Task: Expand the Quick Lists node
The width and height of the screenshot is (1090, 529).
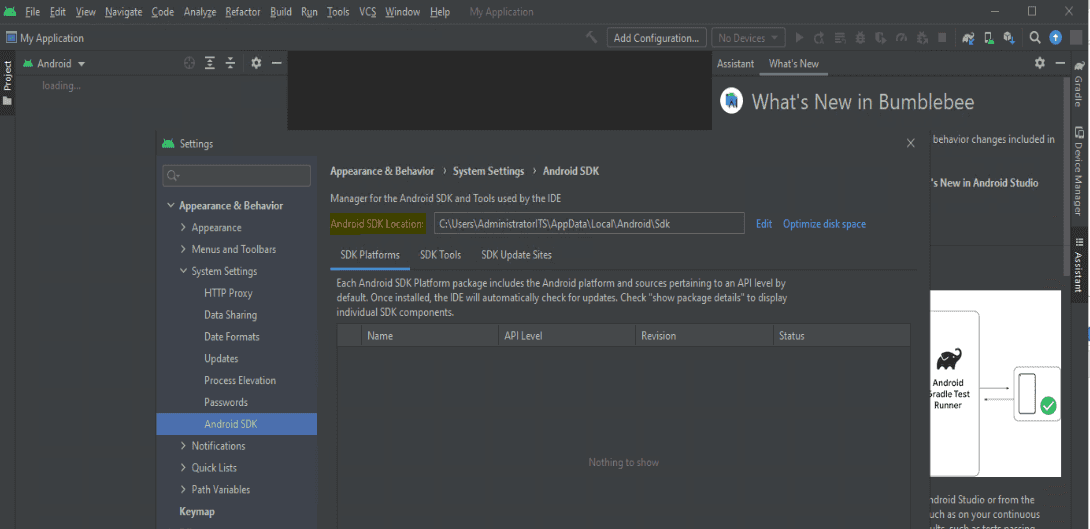Action: (x=184, y=468)
